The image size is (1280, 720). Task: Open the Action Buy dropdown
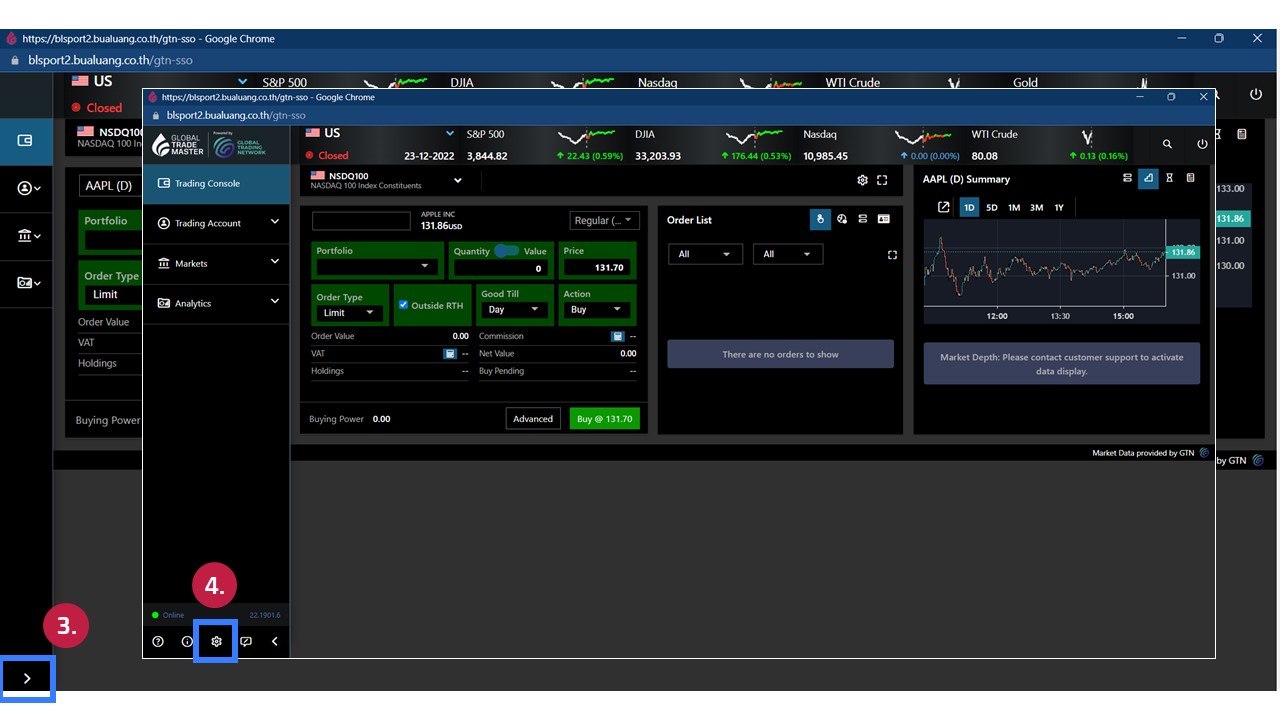(x=598, y=310)
